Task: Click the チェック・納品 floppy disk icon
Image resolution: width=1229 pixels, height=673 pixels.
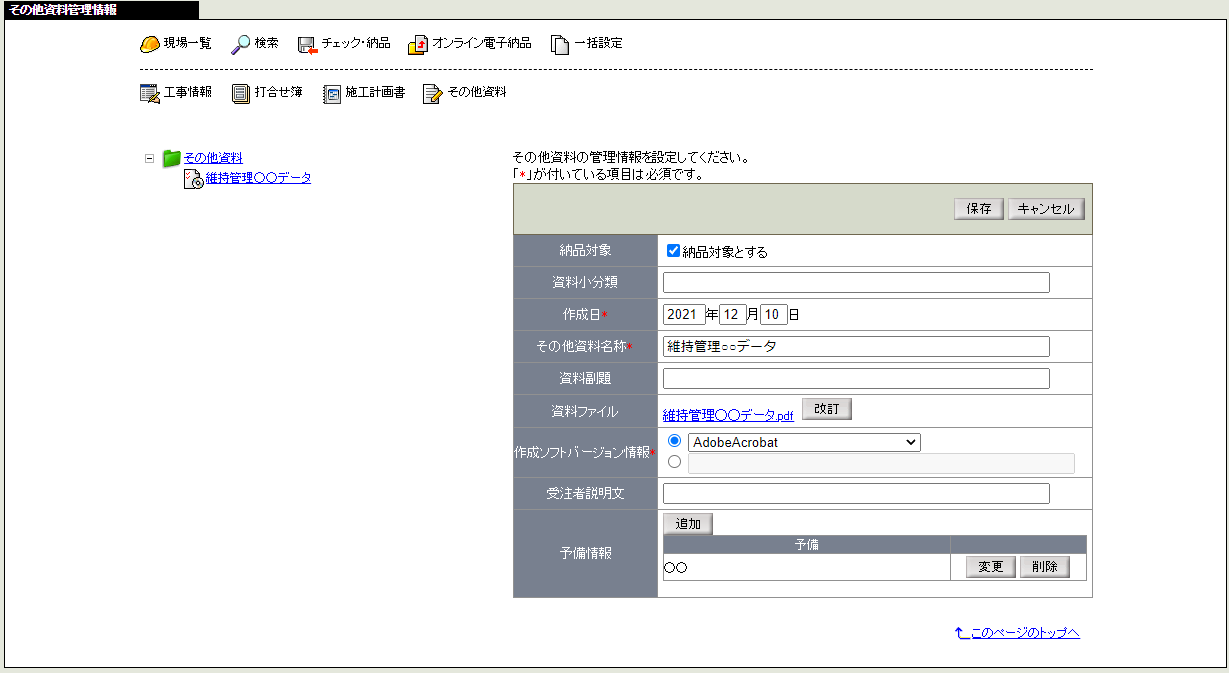Action: pos(307,44)
